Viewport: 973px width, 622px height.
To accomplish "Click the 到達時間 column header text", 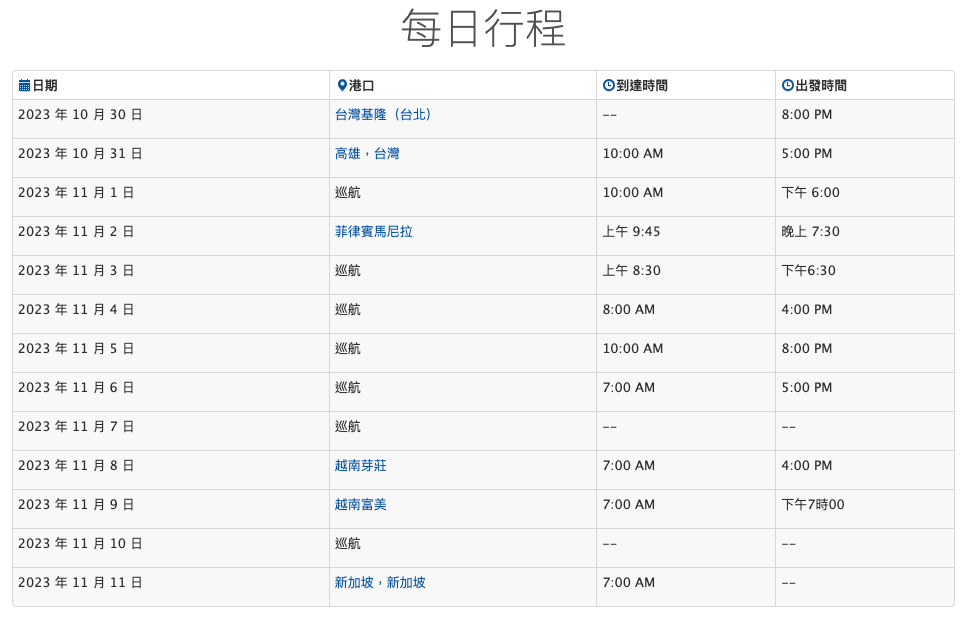I will (642, 86).
